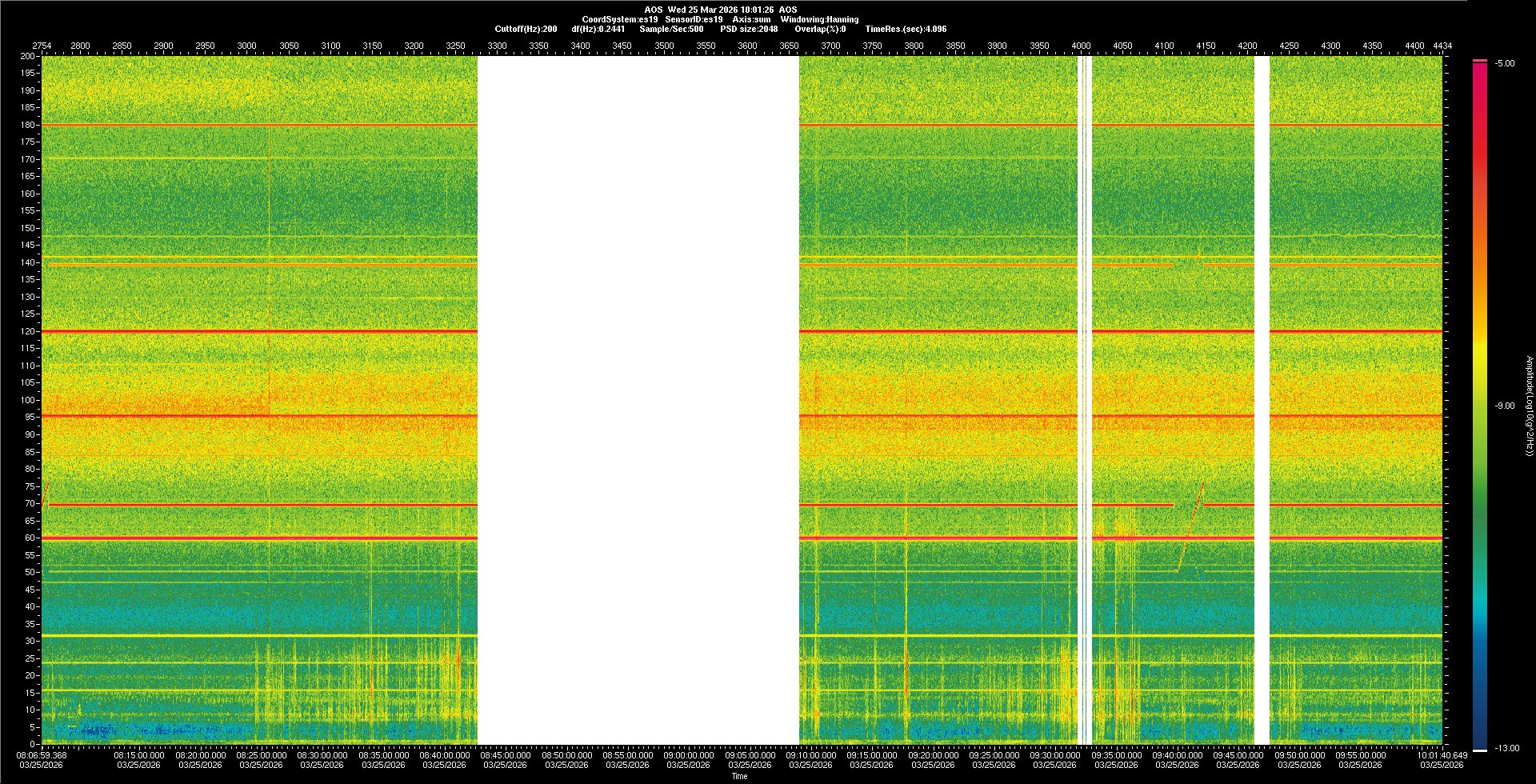Click the PSD size:2048 label
The image size is (1536, 784).
pyautogui.click(x=748, y=29)
